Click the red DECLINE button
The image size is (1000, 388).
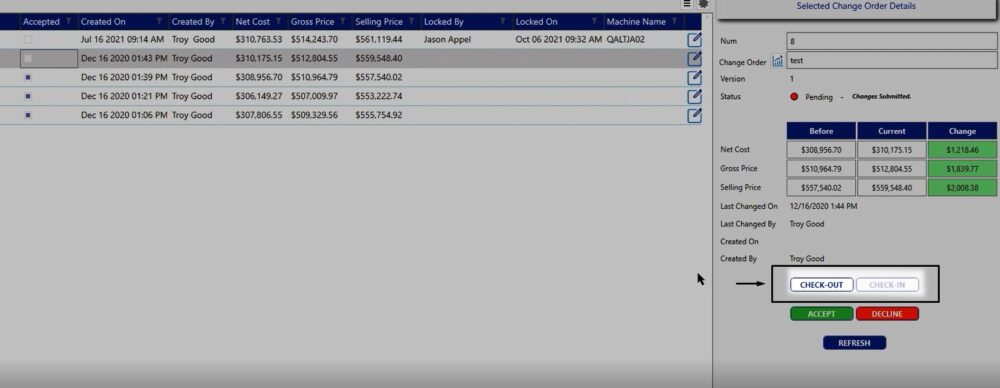(x=887, y=314)
